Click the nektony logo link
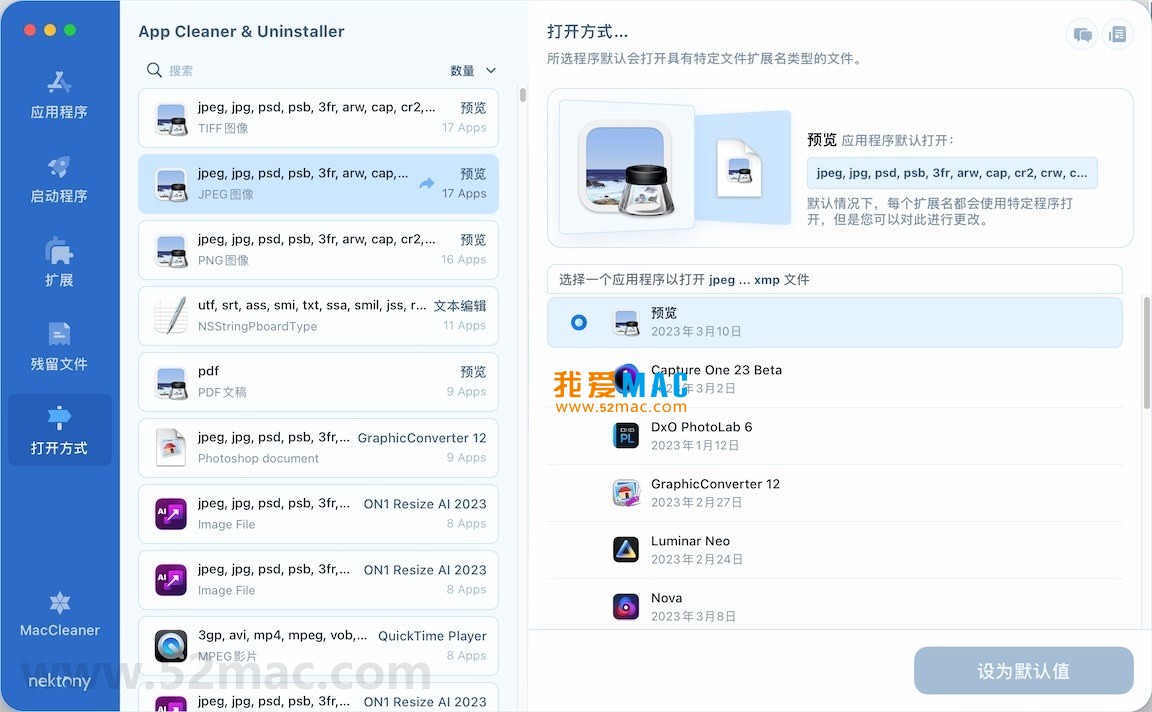Viewport: 1152px width, 712px height. click(x=60, y=681)
